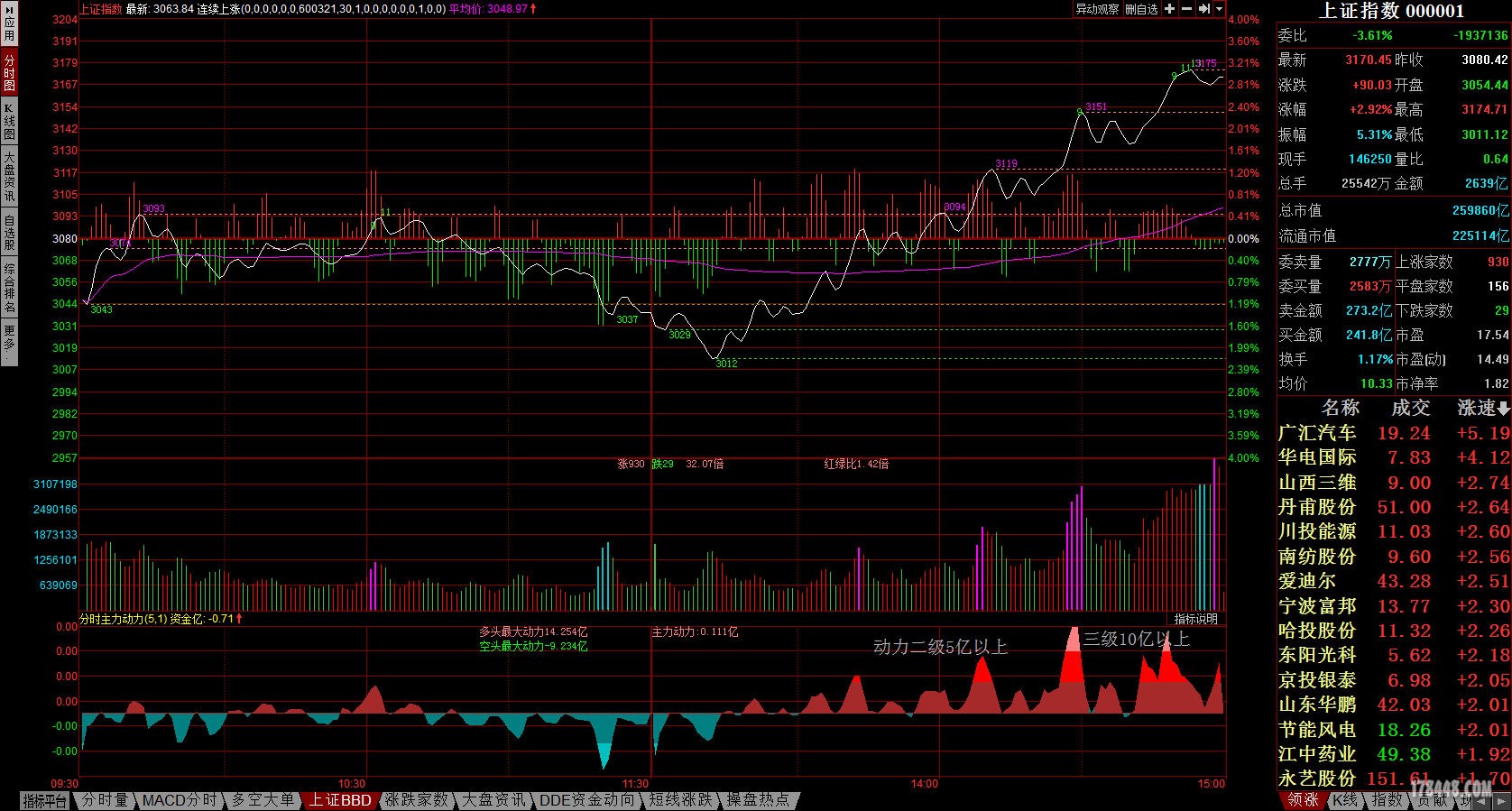Click the plus zoom-in icon in chart toolbar

click(x=1169, y=9)
